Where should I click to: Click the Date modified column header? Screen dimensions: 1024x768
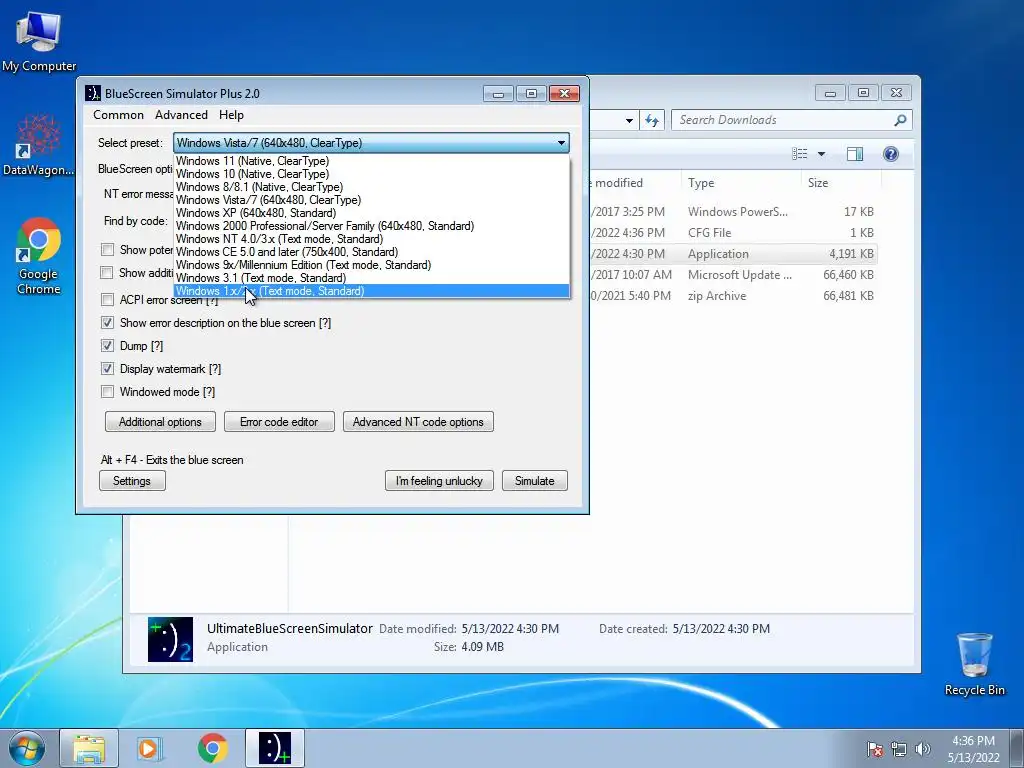(634, 183)
